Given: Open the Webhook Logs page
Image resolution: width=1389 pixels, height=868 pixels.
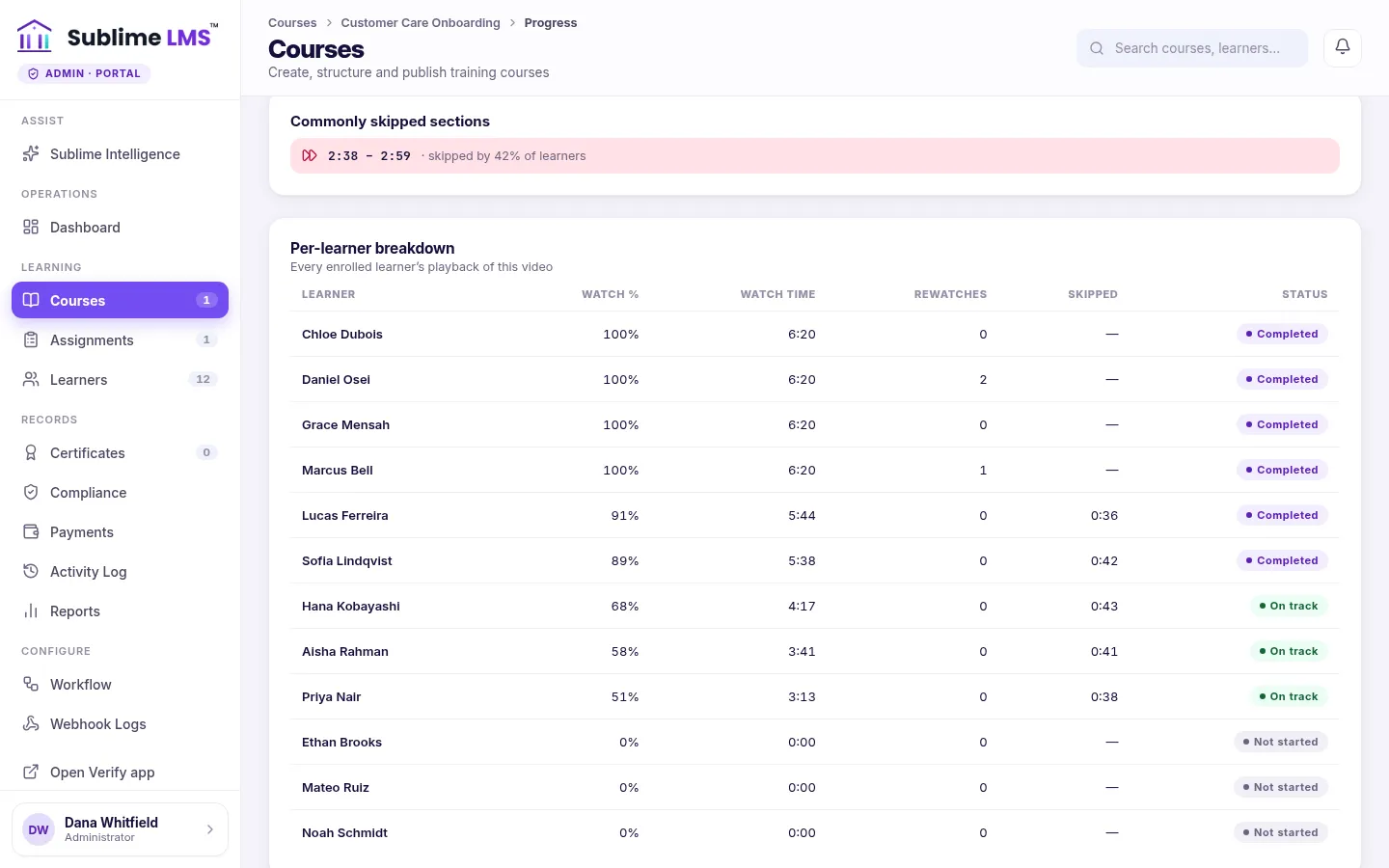Looking at the screenshot, I should click(x=120, y=724).
